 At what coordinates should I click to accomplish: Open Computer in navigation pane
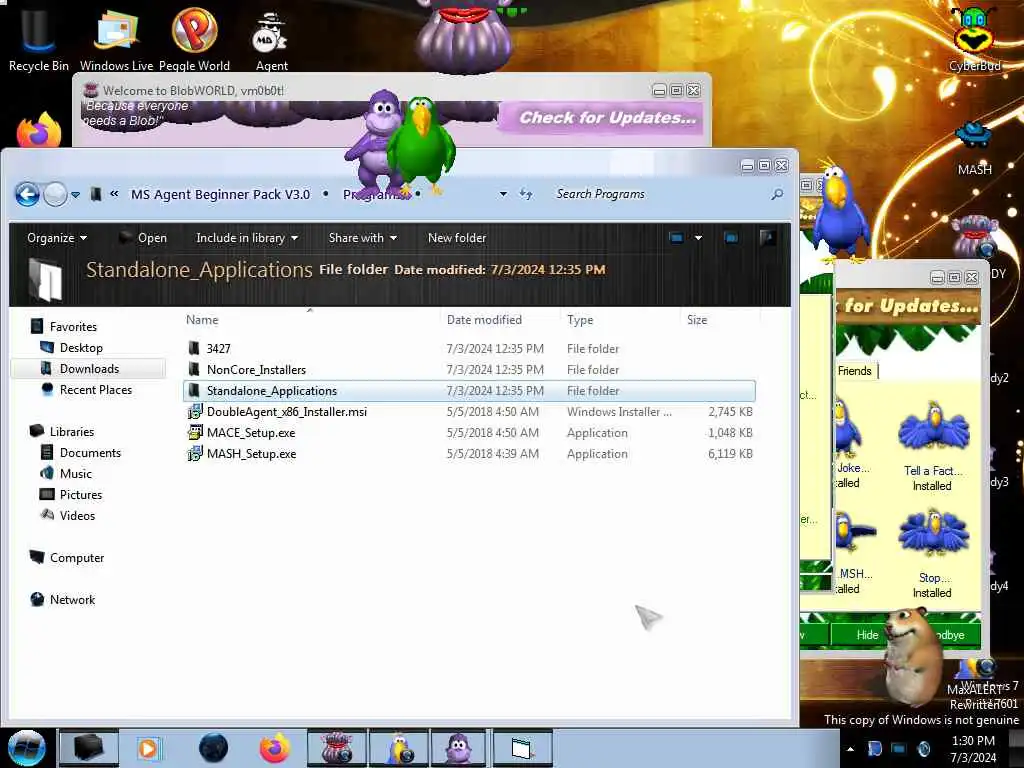click(76, 558)
